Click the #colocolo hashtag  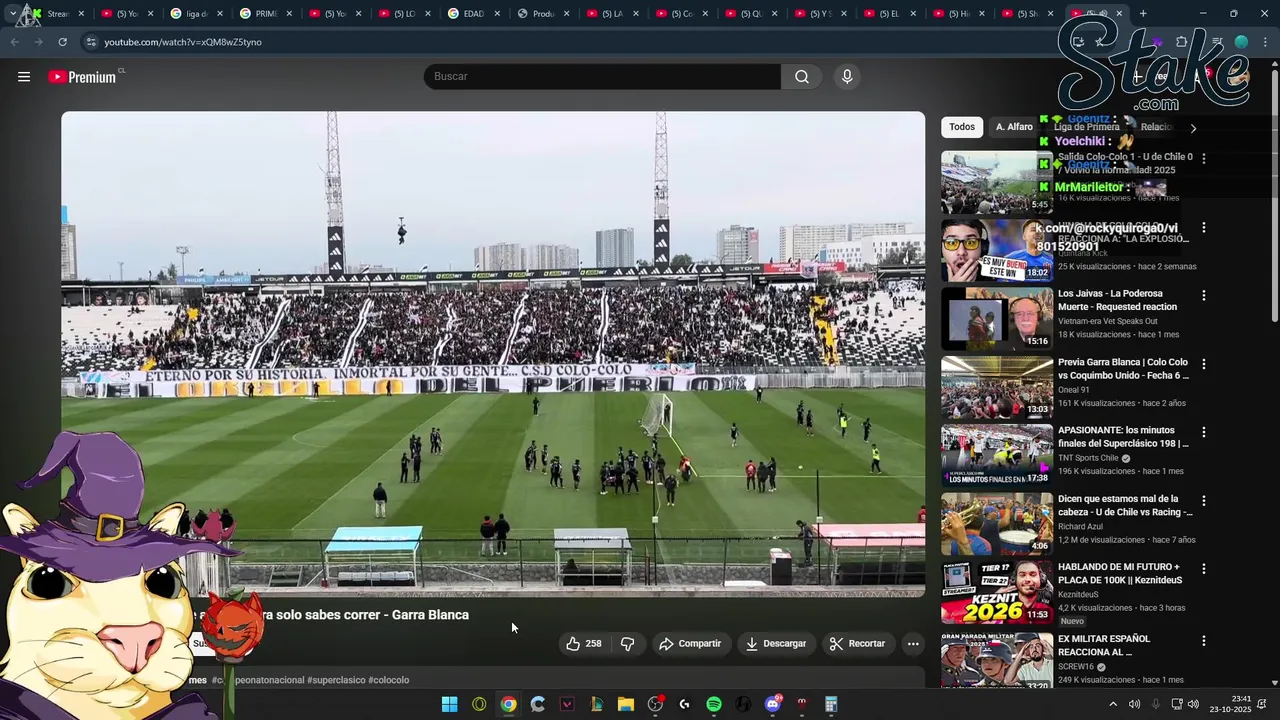(389, 680)
